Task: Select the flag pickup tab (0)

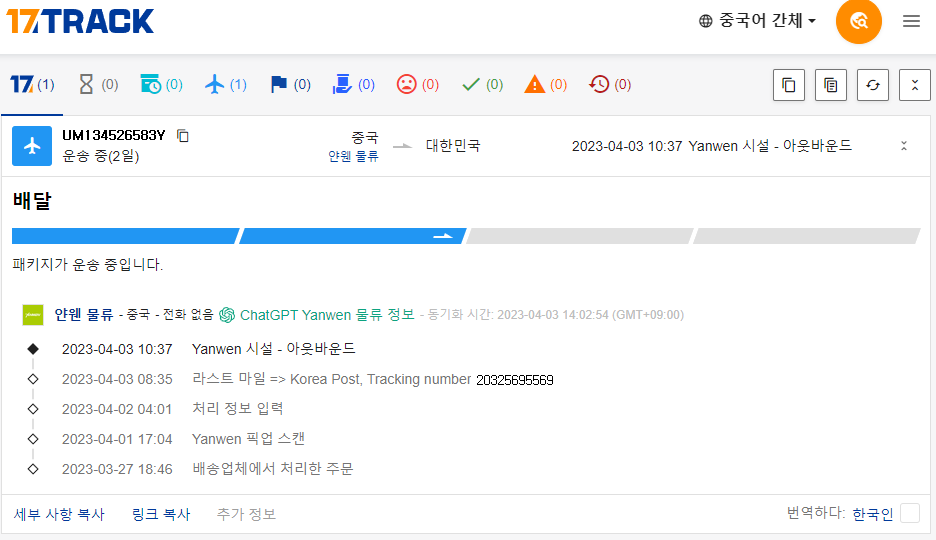Action: point(290,85)
